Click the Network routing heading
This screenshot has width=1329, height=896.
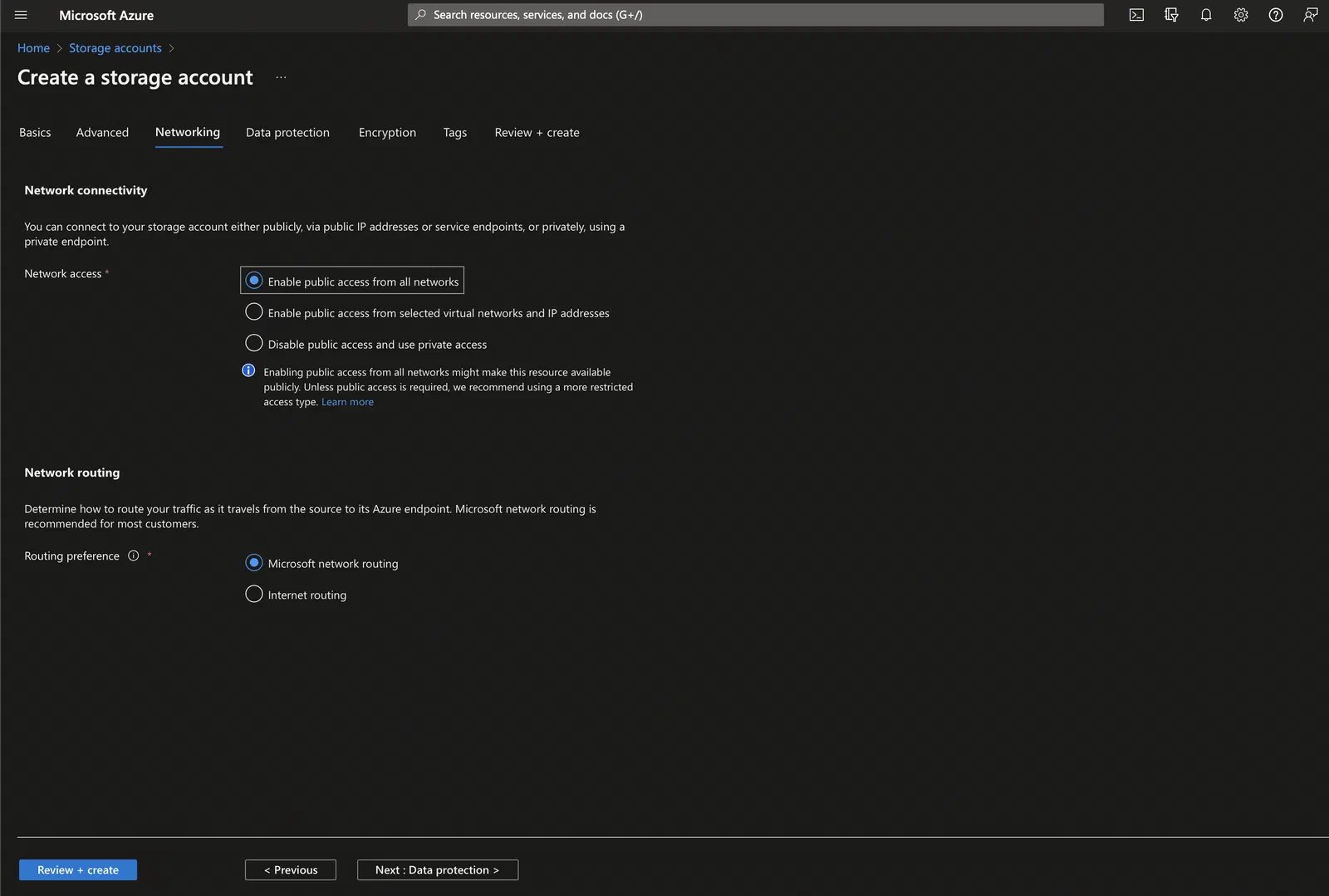coord(72,472)
